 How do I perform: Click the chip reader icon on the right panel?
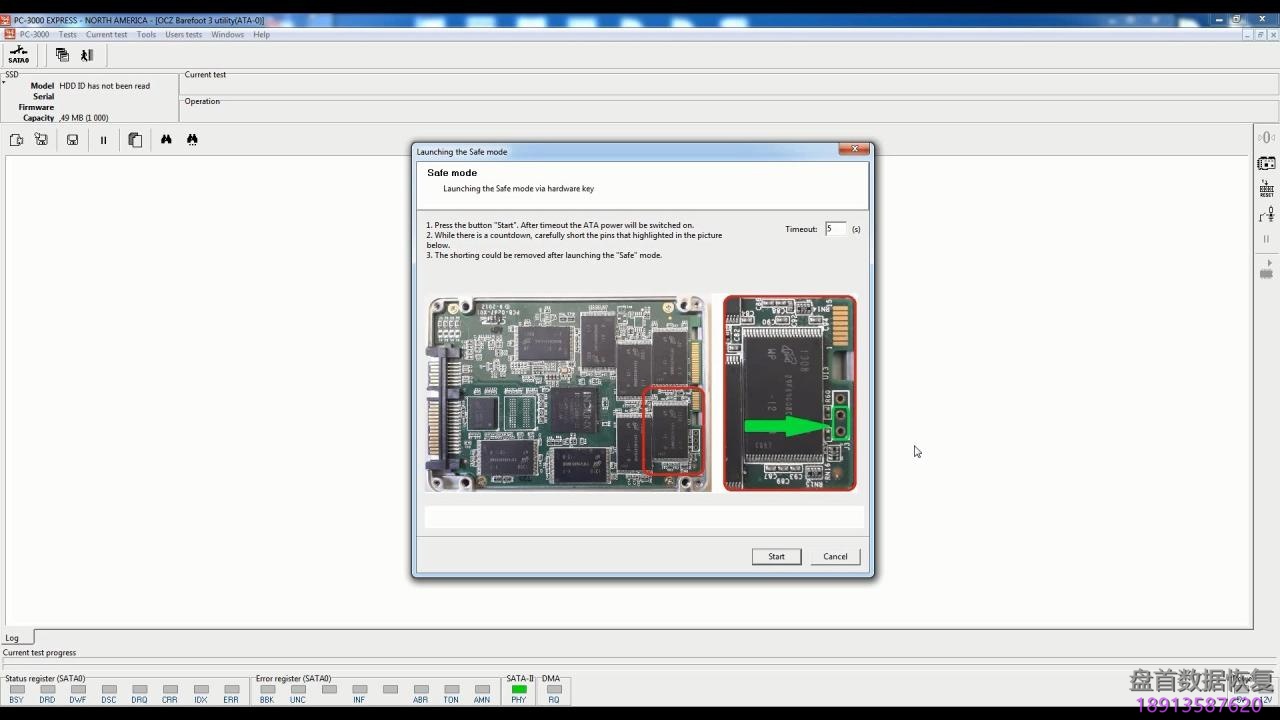point(1266,162)
